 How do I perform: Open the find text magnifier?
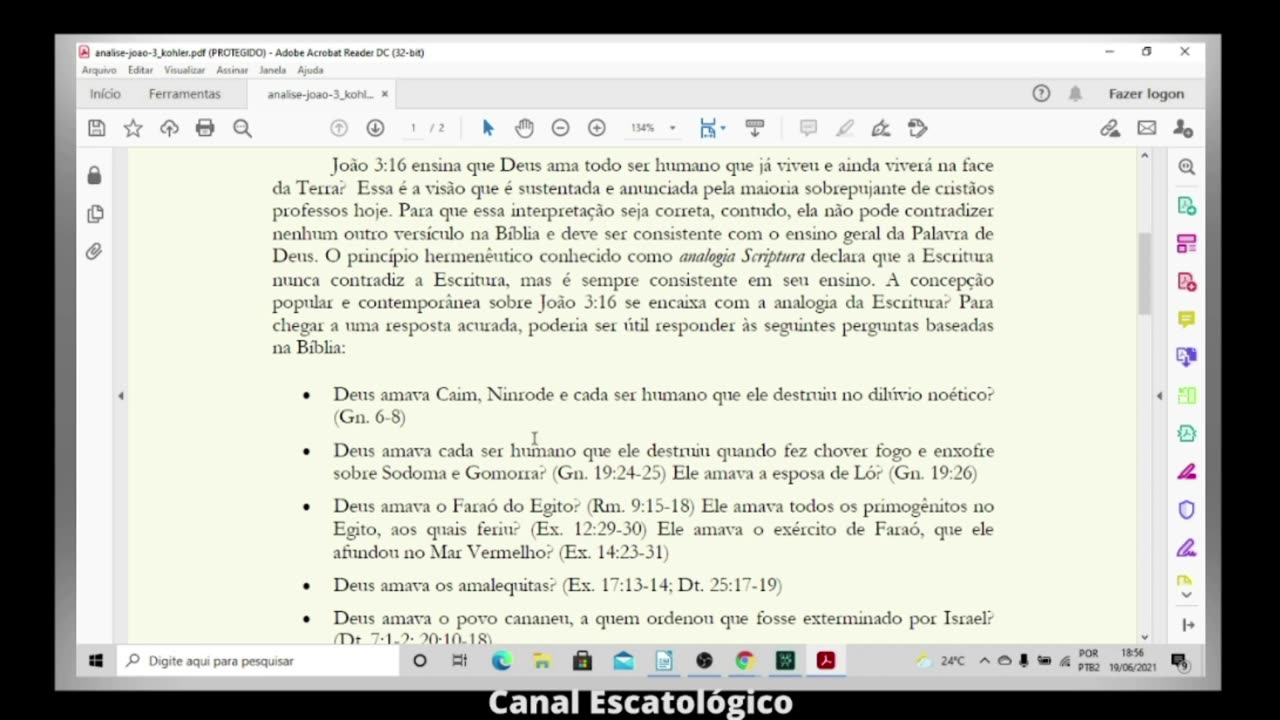click(x=242, y=128)
